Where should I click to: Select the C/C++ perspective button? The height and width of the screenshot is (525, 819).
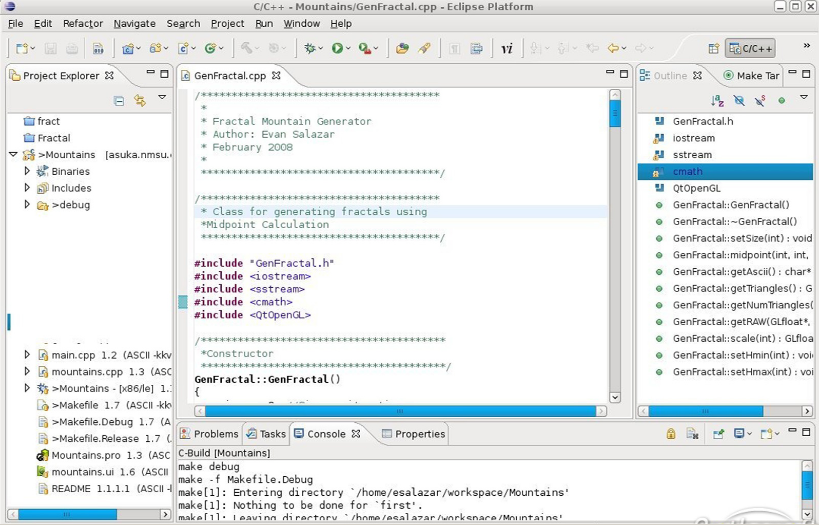[749, 48]
